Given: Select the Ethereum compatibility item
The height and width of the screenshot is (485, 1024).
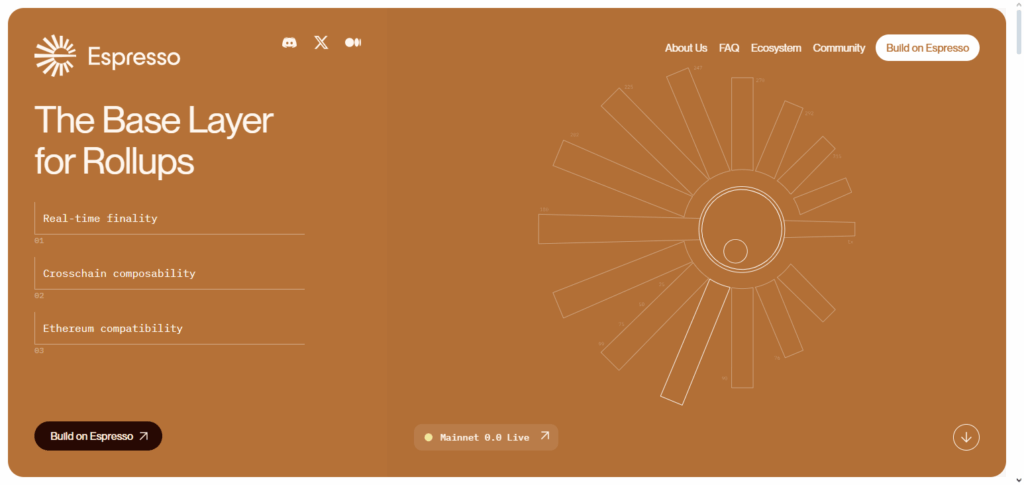Looking at the screenshot, I should [113, 328].
